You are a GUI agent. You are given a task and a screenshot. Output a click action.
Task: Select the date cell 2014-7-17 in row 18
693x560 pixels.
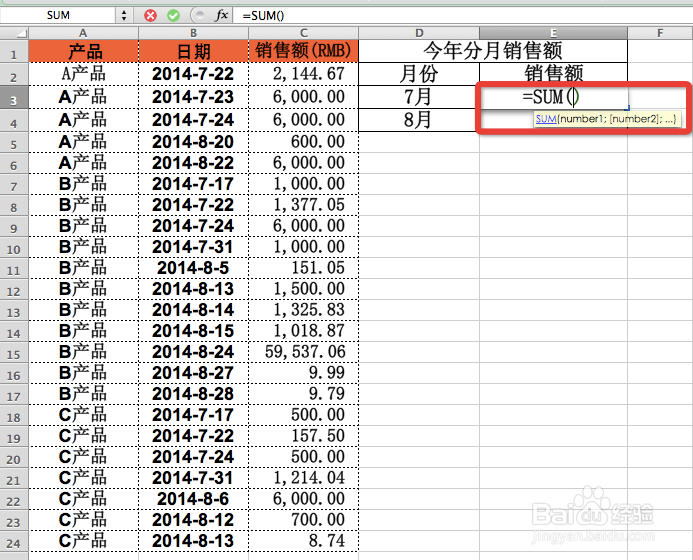point(194,415)
